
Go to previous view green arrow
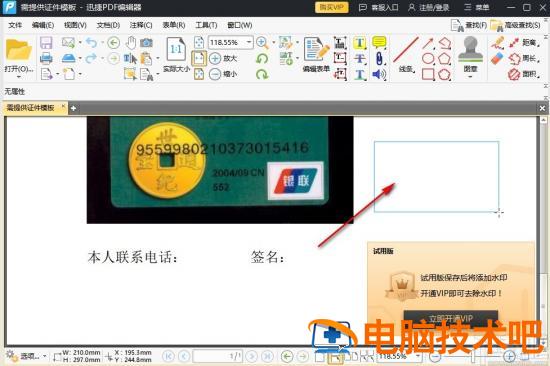click(x=113, y=43)
